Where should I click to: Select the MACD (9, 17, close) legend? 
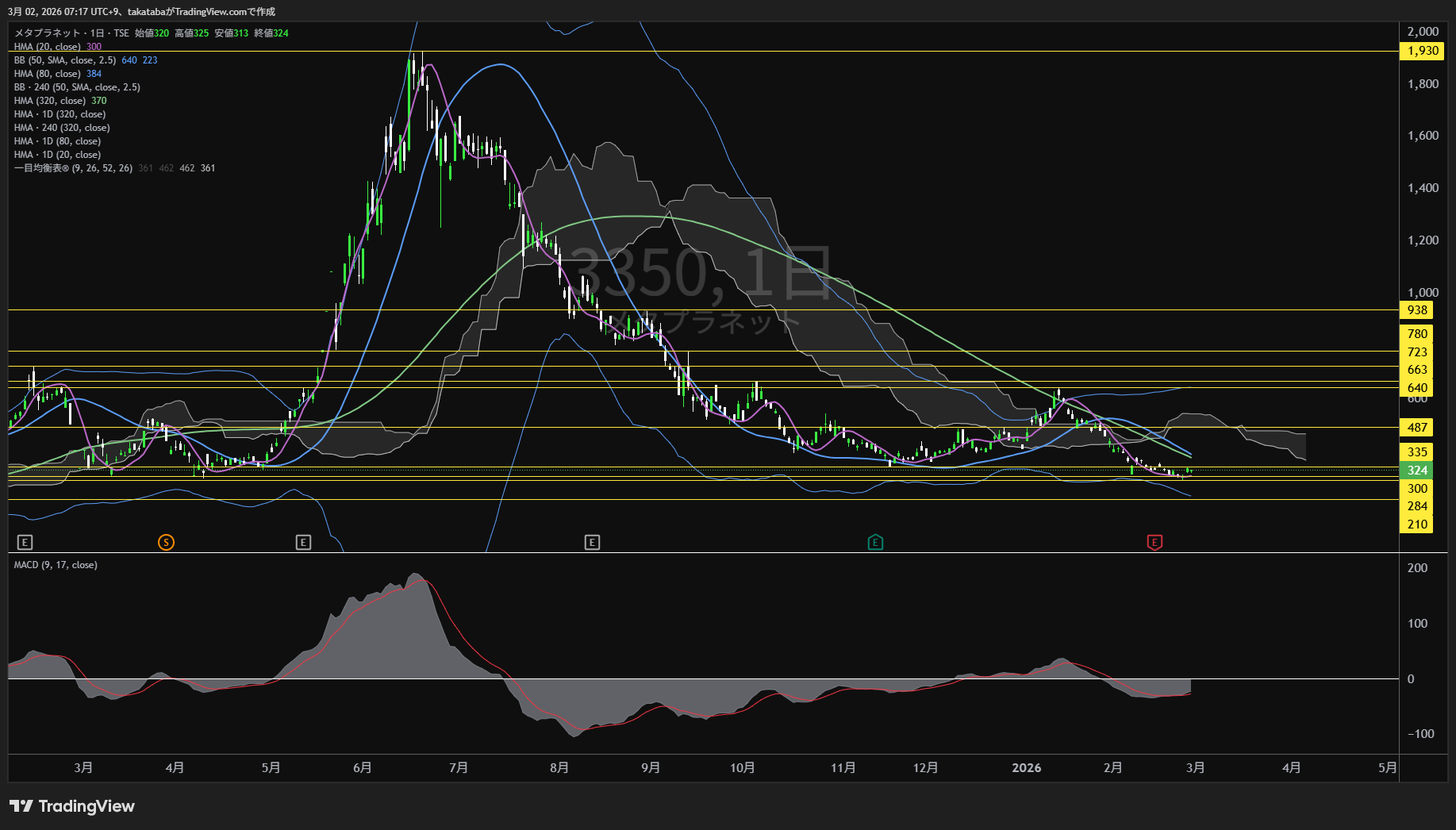click(56, 565)
